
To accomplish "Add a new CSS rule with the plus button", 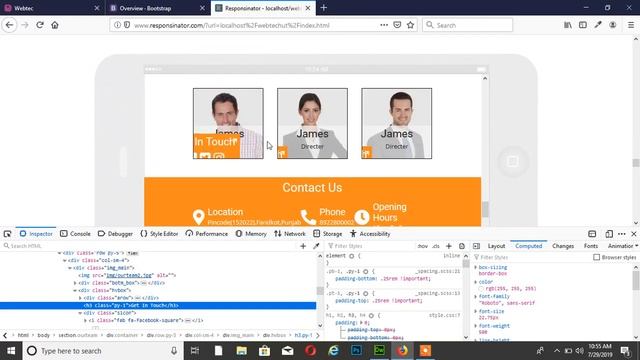I will pos(449,246).
